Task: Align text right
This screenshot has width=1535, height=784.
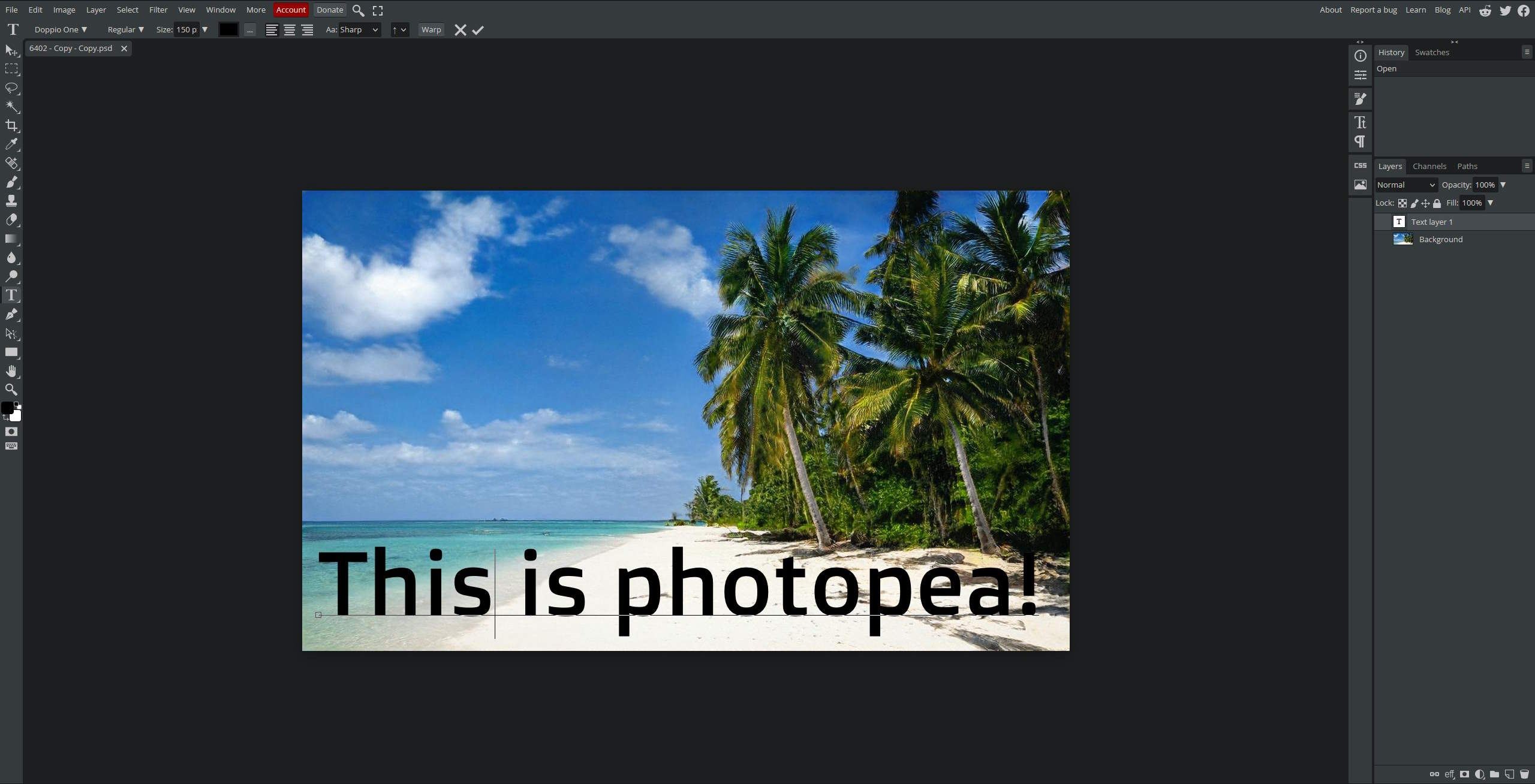Action: coord(308,30)
